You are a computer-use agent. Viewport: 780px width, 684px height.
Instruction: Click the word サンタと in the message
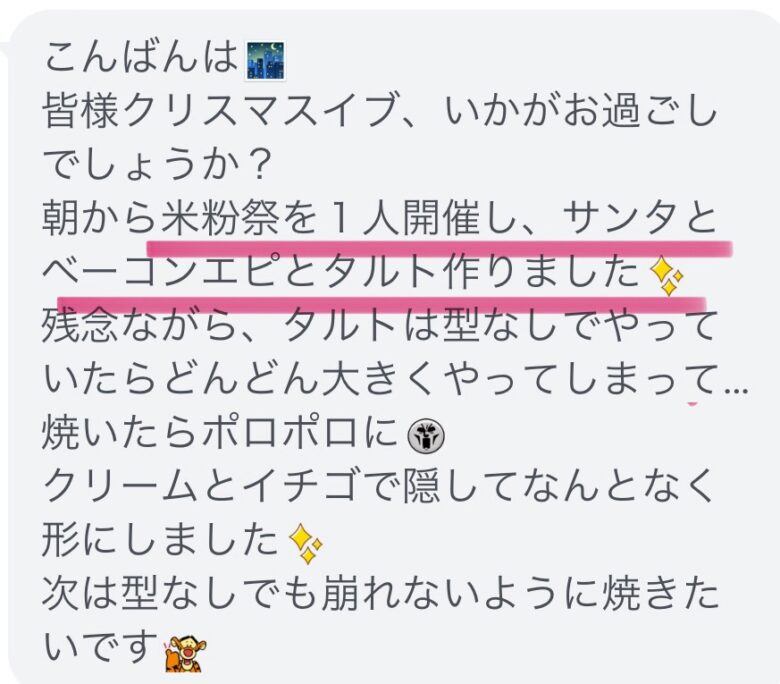640,217
